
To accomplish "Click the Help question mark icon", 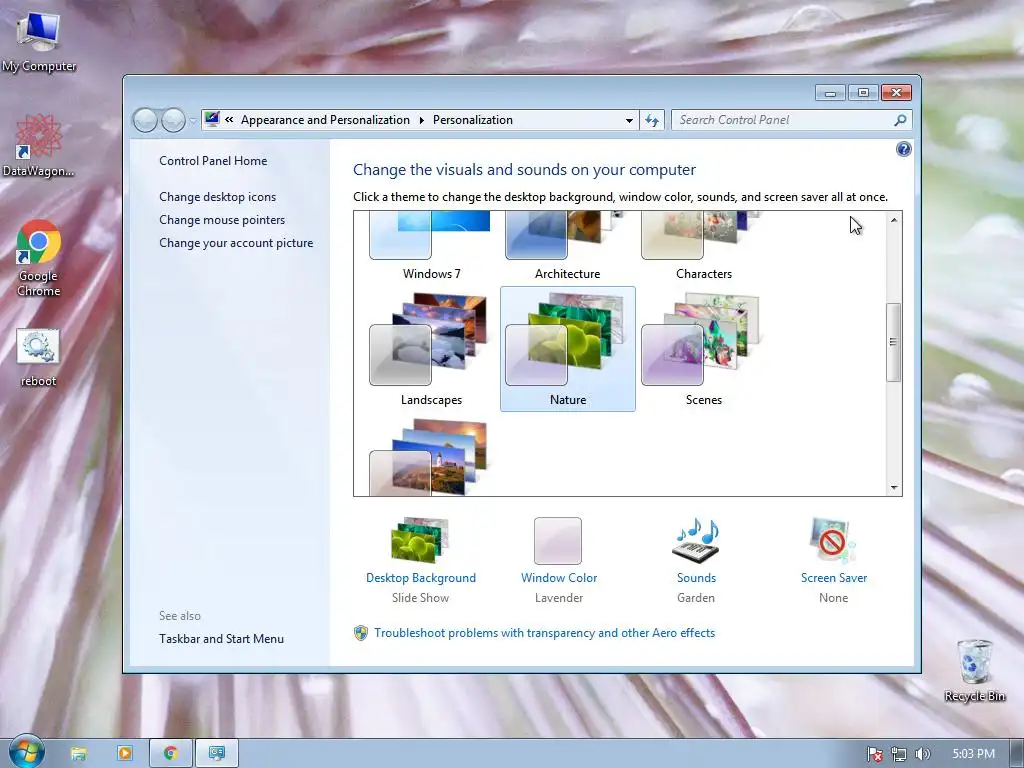I will (x=903, y=150).
